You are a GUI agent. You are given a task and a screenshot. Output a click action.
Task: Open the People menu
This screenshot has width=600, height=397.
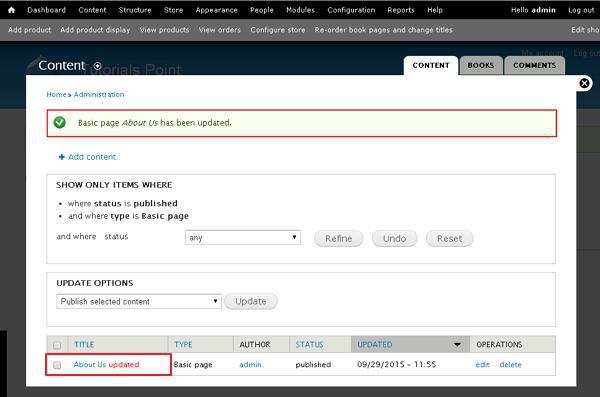coord(262,10)
